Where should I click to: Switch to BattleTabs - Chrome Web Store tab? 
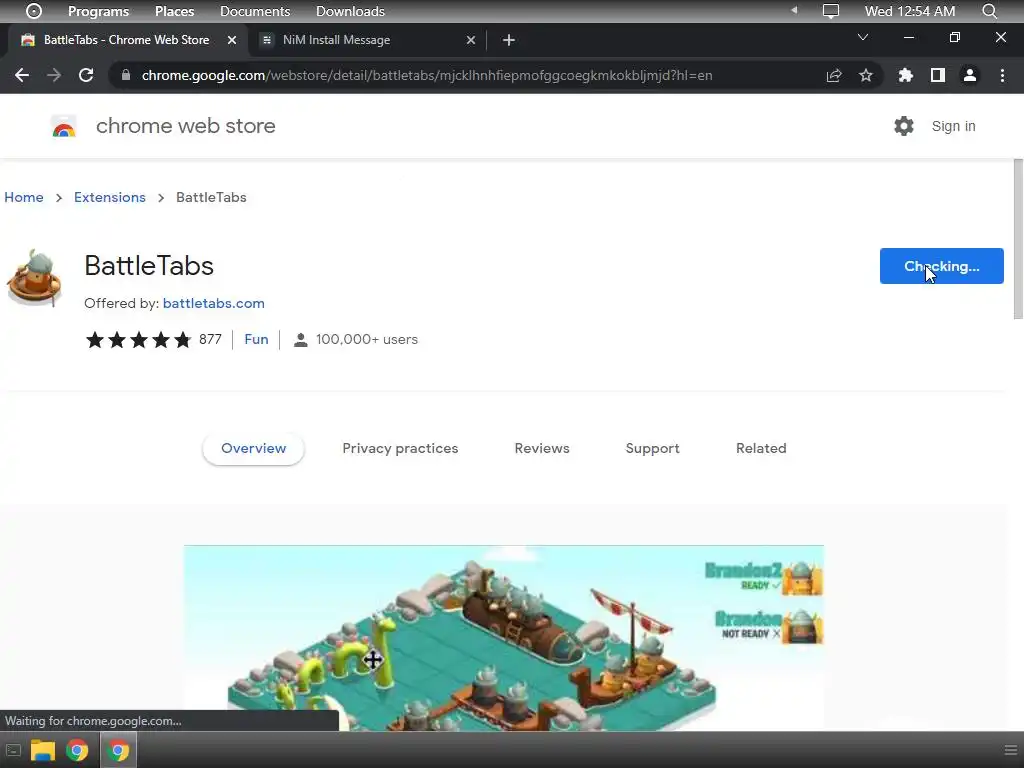(x=128, y=40)
